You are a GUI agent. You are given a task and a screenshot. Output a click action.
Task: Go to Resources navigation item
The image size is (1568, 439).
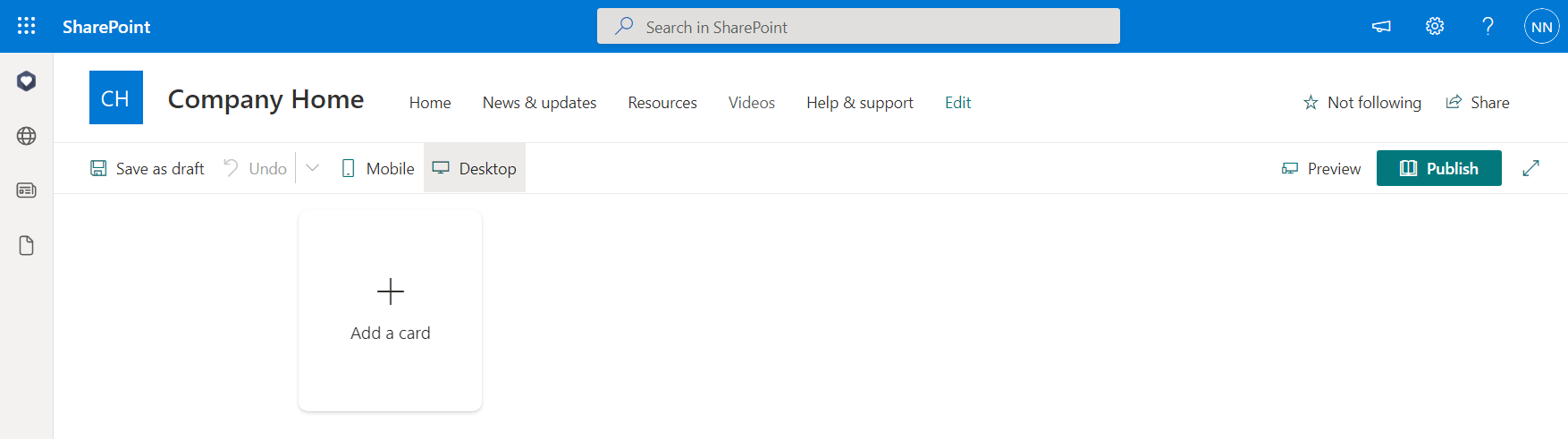[x=662, y=103]
